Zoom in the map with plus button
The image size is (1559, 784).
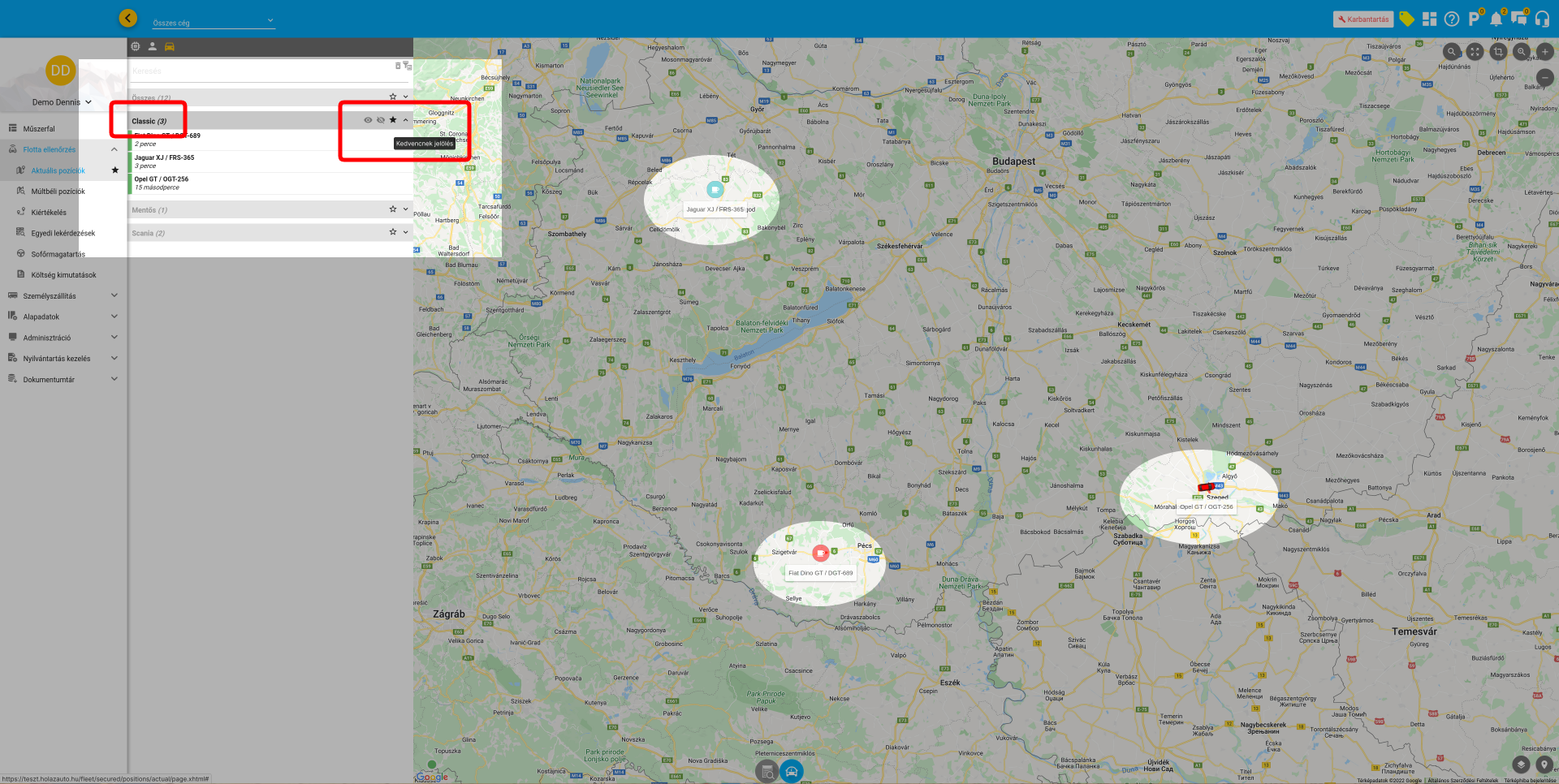(1545, 52)
